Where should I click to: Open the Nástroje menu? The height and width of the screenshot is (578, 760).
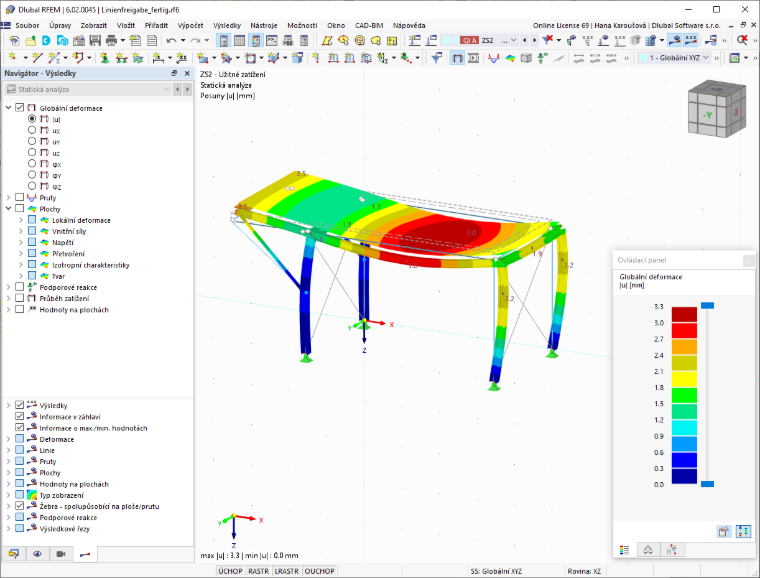[x=264, y=25]
